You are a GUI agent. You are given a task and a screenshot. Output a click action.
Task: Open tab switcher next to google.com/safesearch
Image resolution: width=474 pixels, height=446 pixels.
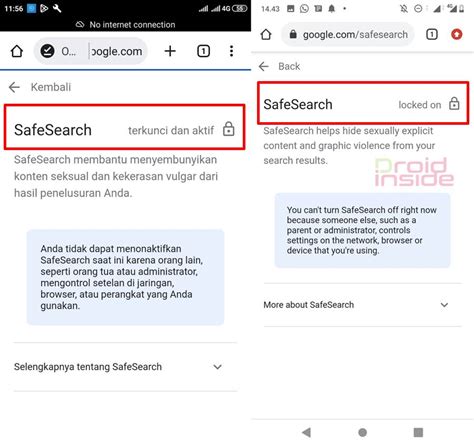coord(432,34)
